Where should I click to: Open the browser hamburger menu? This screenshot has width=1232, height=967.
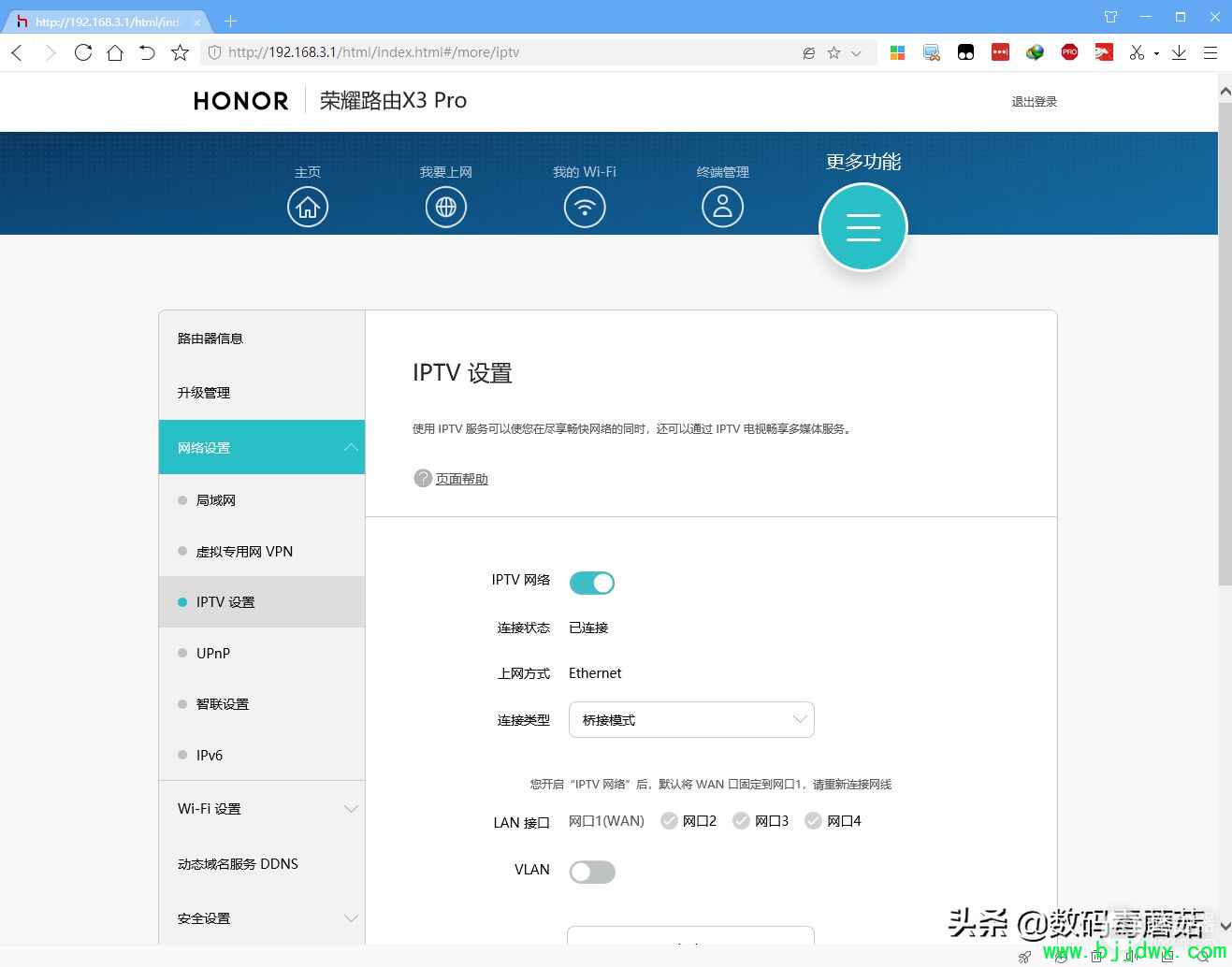click(x=1210, y=52)
